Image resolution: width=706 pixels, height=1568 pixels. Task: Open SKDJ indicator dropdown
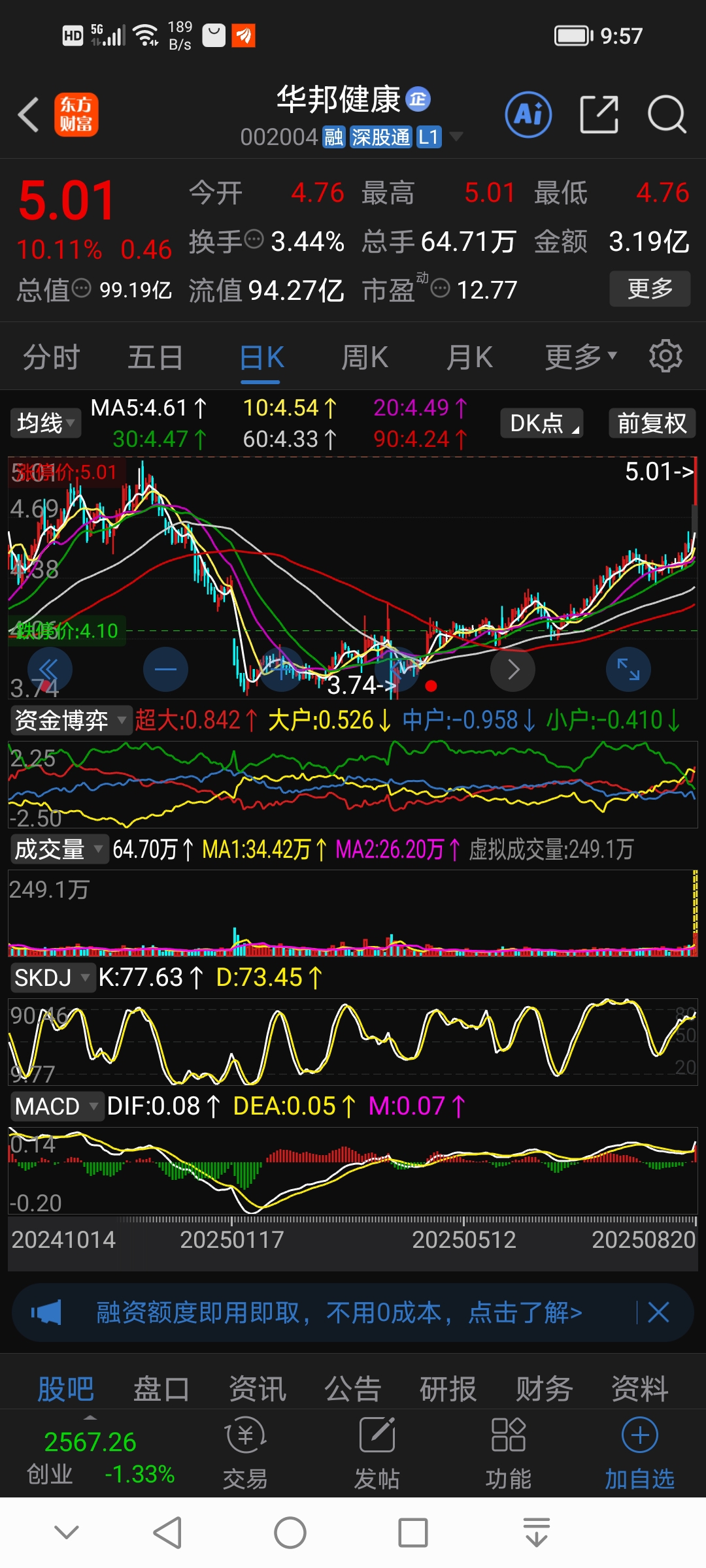(x=52, y=977)
